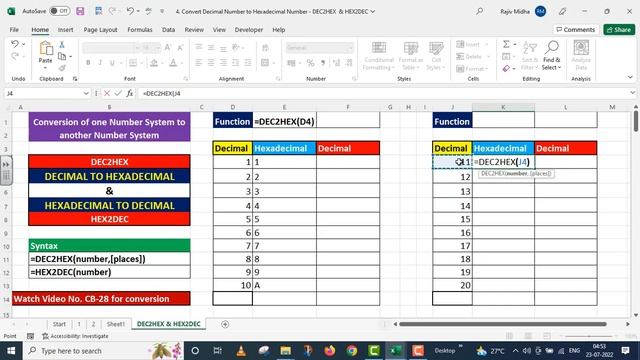Click the Font Color A button
Viewport: 640px width, 360px height.
click(x=173, y=63)
